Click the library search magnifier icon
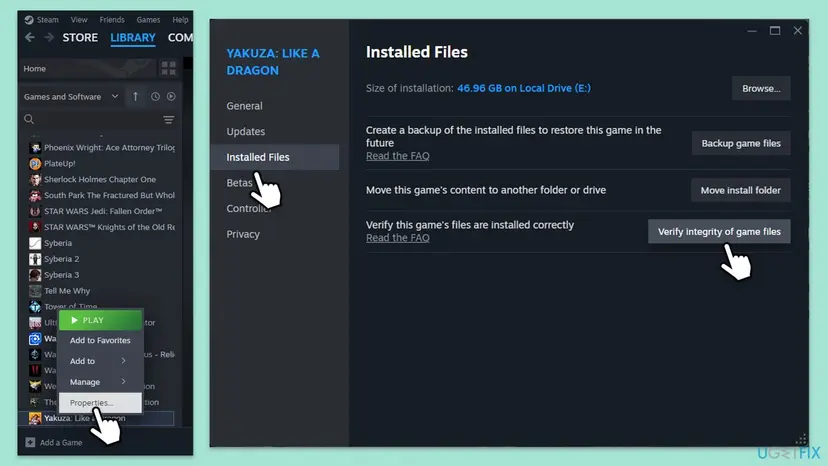The width and height of the screenshot is (828, 466). click(29, 119)
